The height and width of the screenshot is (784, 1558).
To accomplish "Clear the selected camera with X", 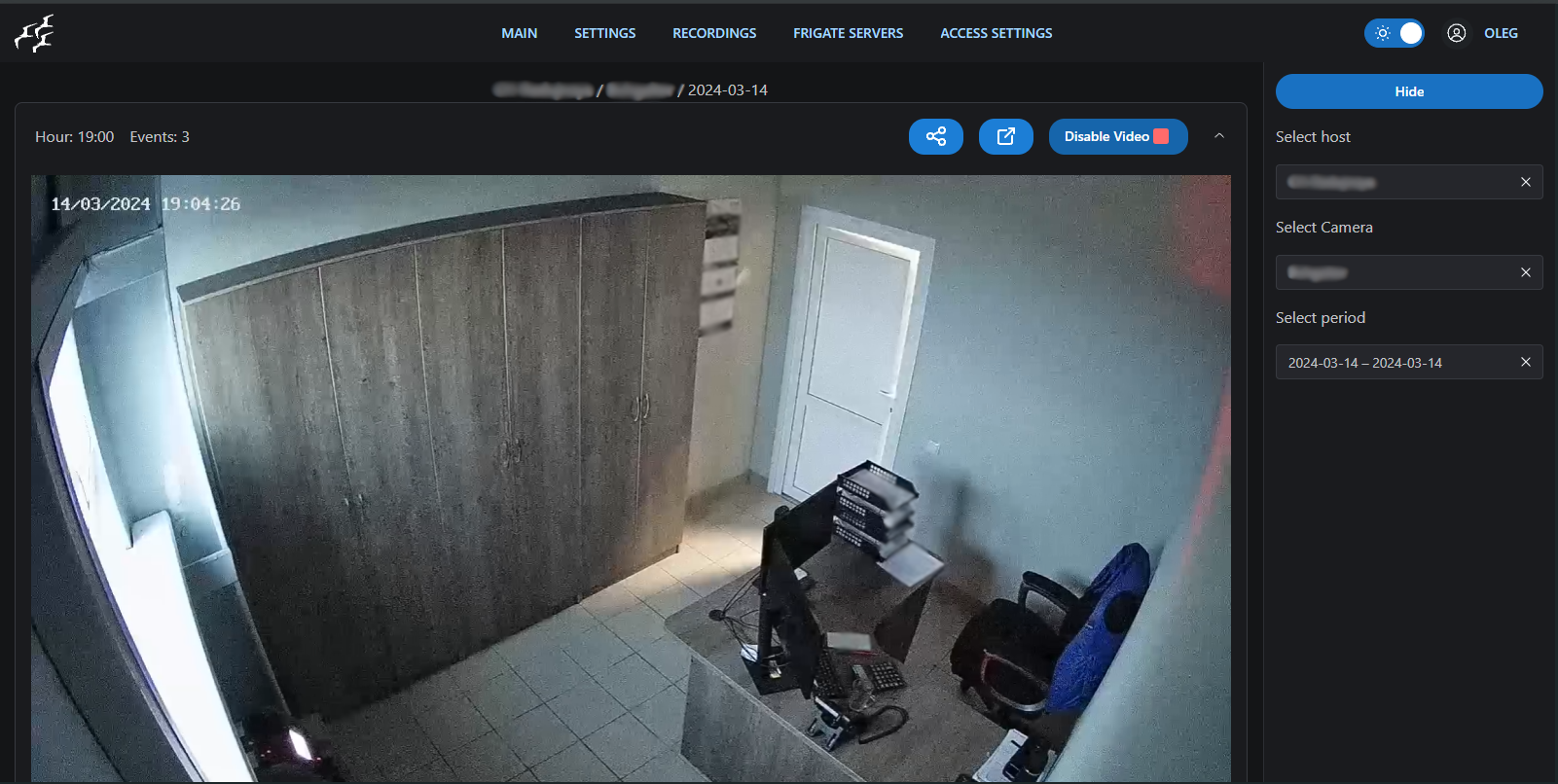I will pos(1525,272).
